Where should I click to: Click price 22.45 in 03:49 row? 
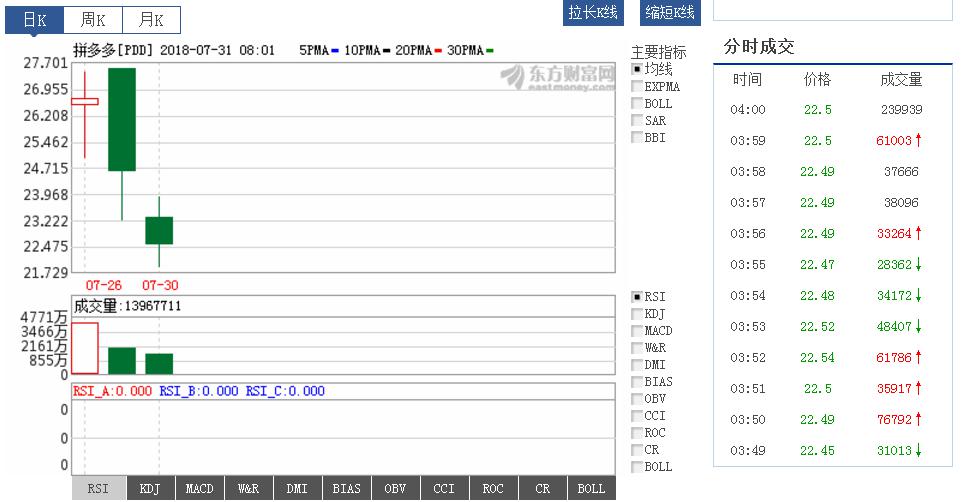coord(817,450)
